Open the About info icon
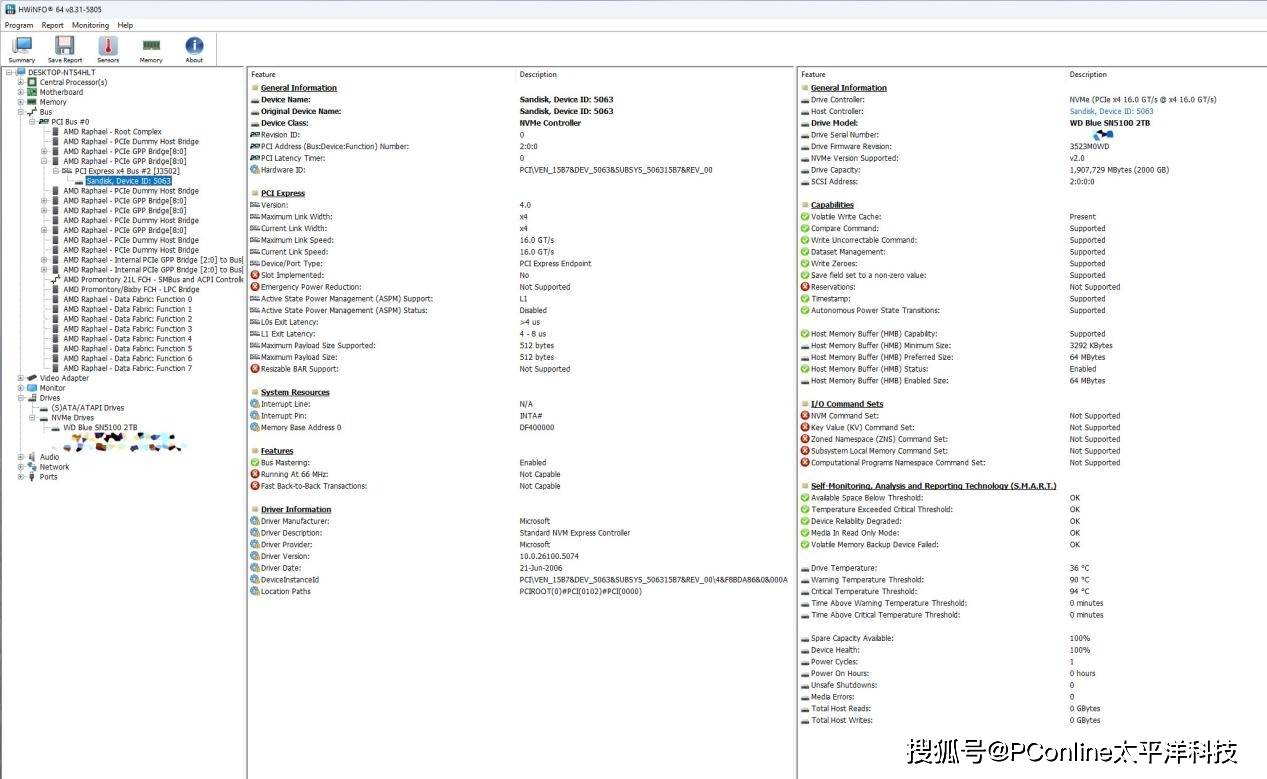 pyautogui.click(x=194, y=46)
